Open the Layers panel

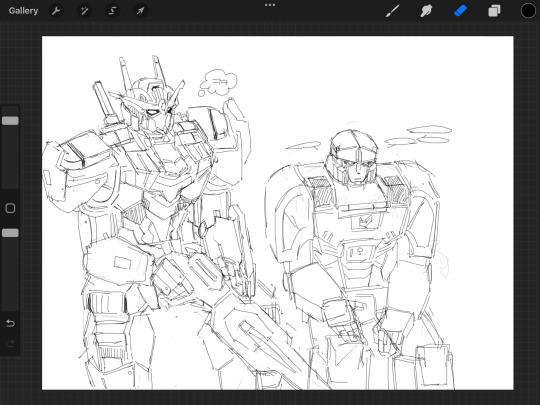494,11
